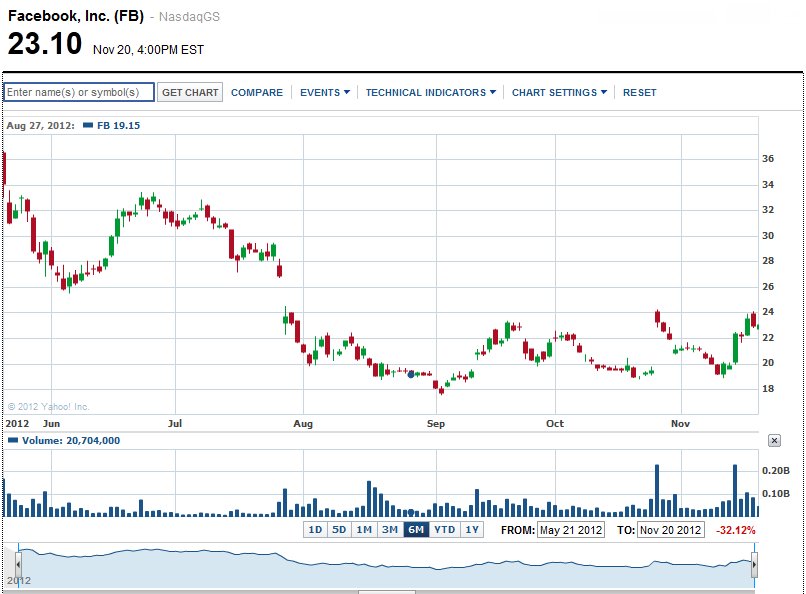Screen dimensions: 806x594
Task: Select the 3M time range
Action: pos(390,529)
